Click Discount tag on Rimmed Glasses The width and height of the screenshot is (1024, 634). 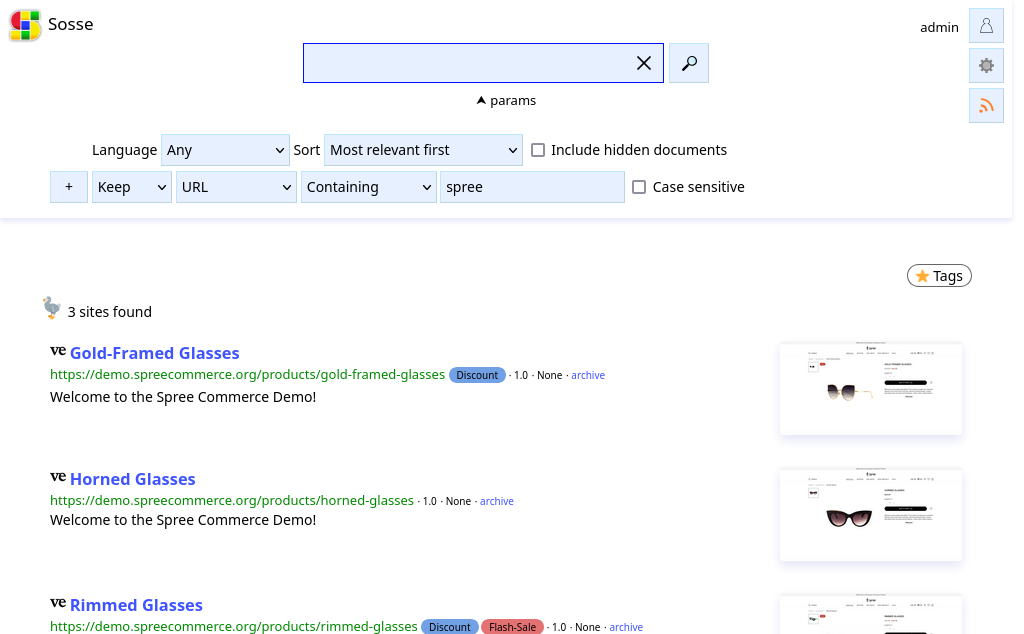pyautogui.click(x=449, y=627)
